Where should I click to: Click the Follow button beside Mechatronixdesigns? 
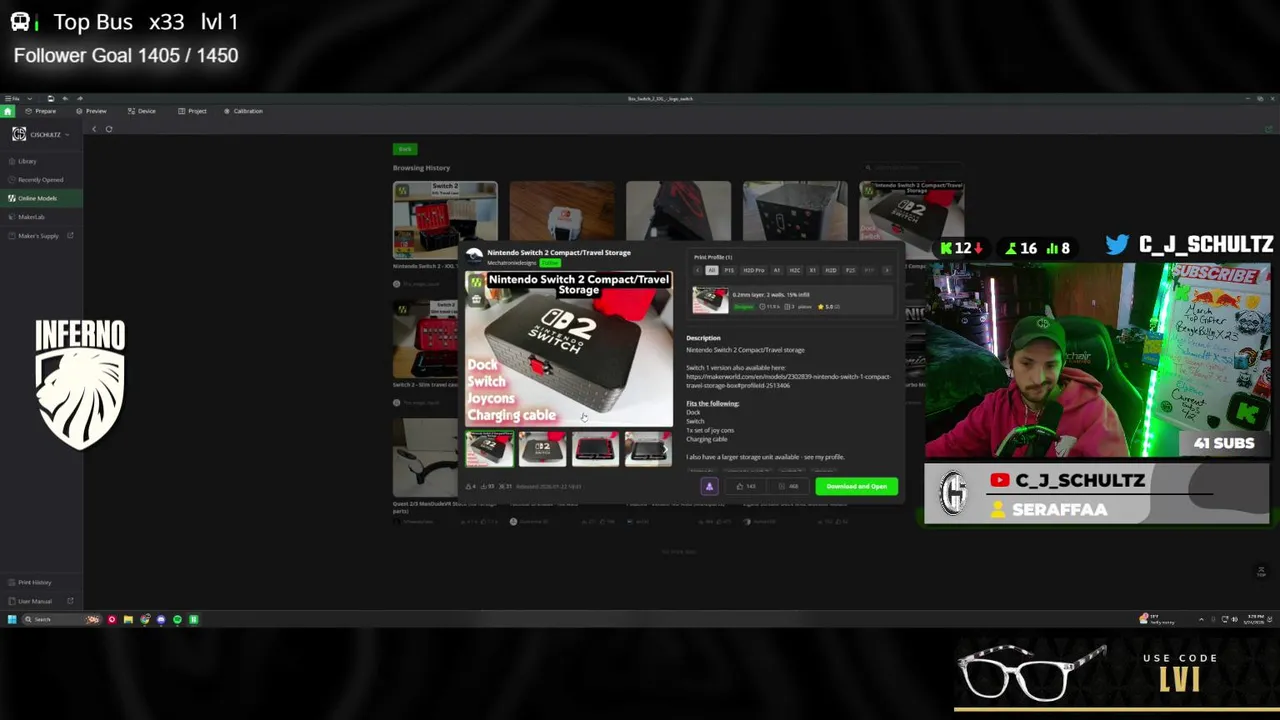[549, 263]
